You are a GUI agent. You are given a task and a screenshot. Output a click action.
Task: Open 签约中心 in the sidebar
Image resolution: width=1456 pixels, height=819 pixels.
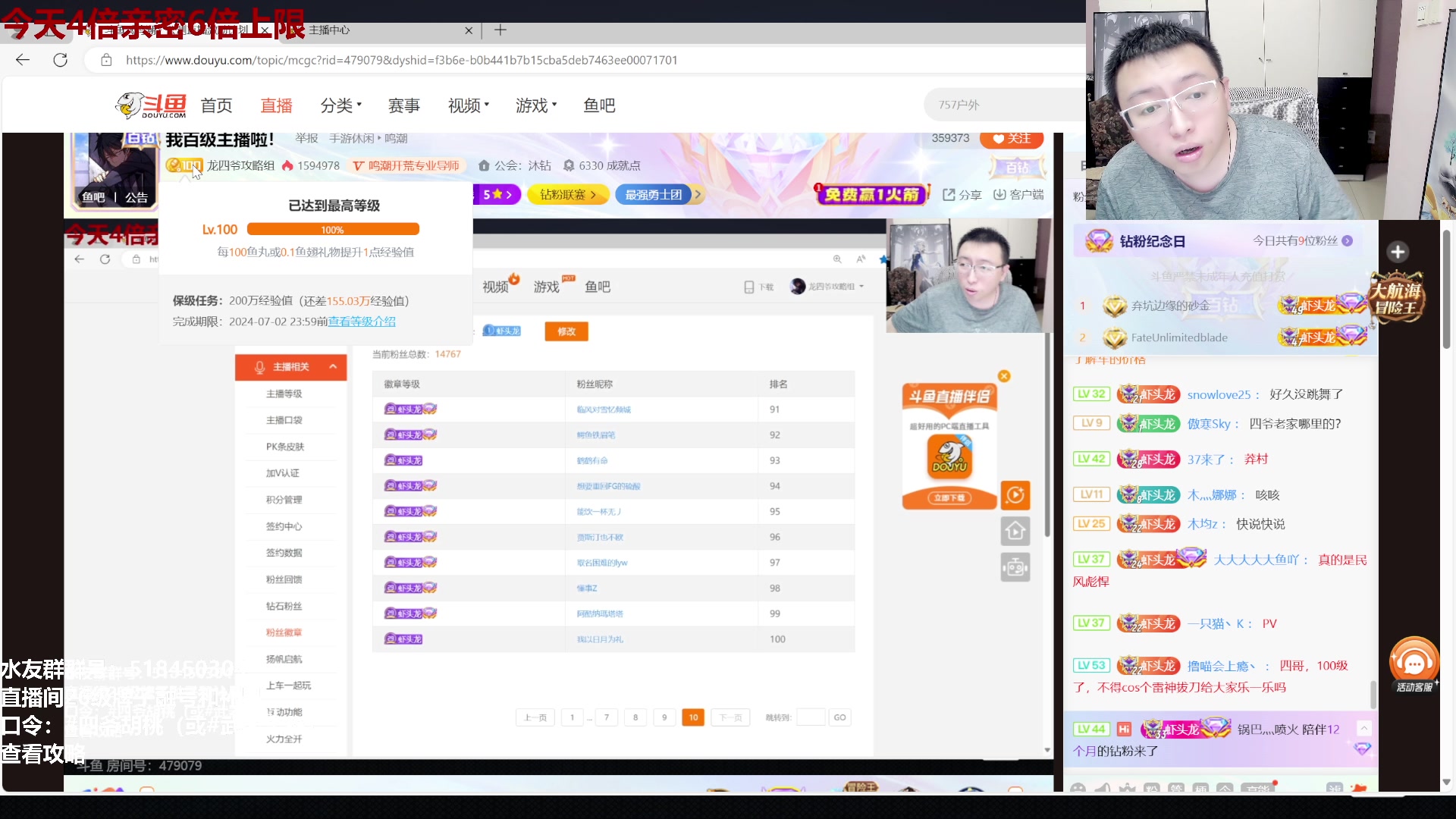coord(284,526)
